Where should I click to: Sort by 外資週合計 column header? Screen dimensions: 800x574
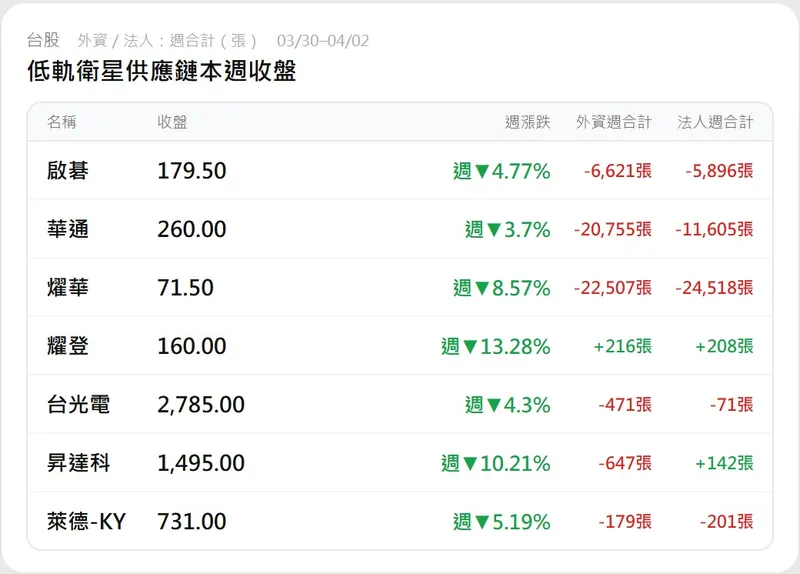pos(613,122)
